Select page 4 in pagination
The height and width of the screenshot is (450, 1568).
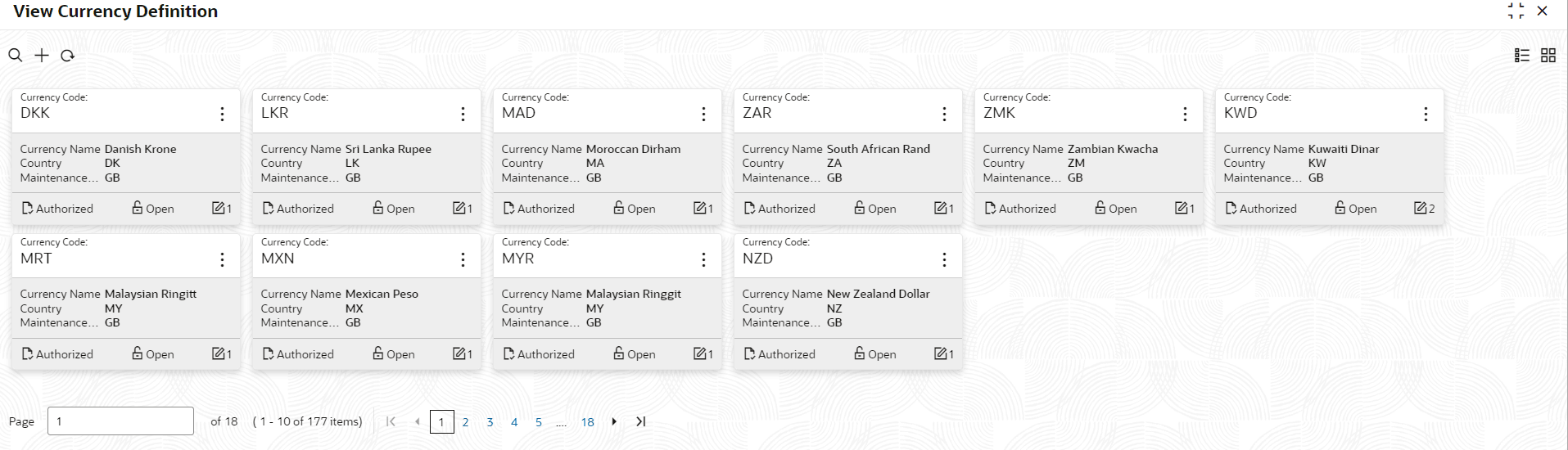(514, 422)
